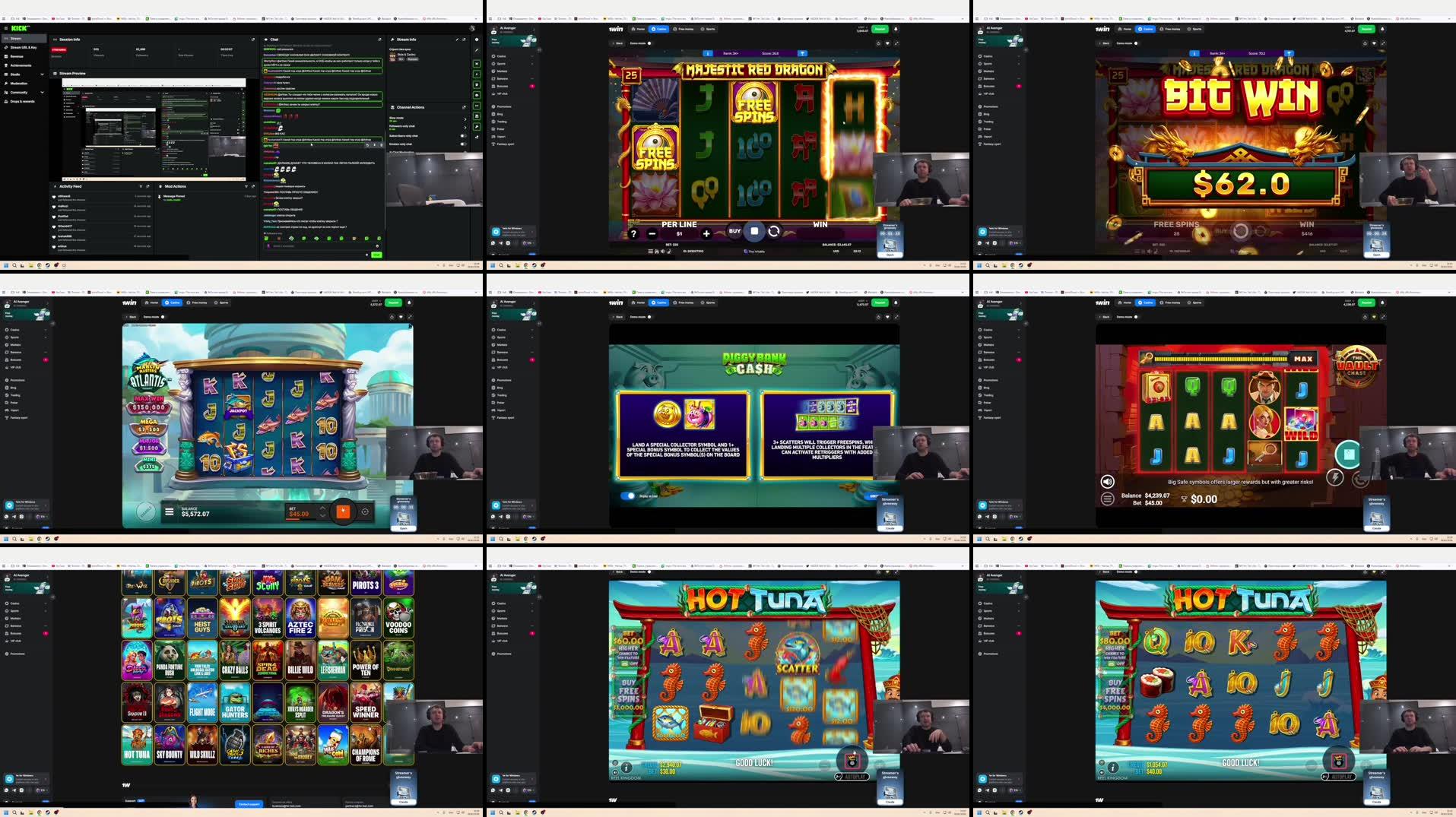1456x817 pixels.
Task: Increase per-line bet with plus in Majestic Red Dragon
Action: click(706, 234)
